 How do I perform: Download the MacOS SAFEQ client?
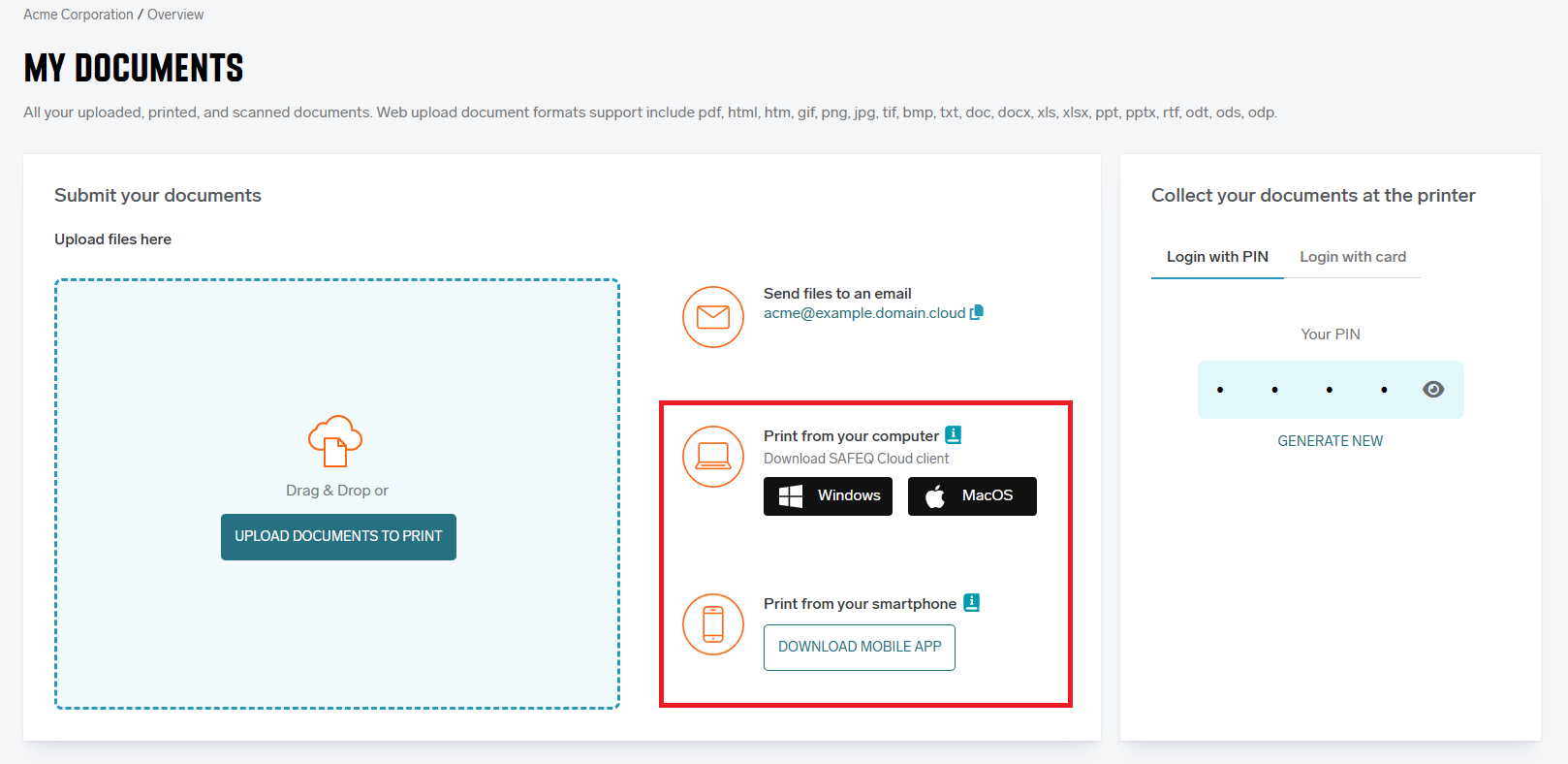[x=972, y=495]
